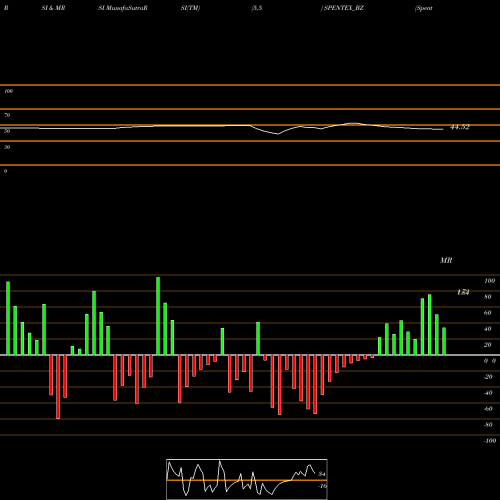The width and height of the screenshot is (500, 500).
Task: Click the MR scale label 40
Action: (x=488, y=329)
